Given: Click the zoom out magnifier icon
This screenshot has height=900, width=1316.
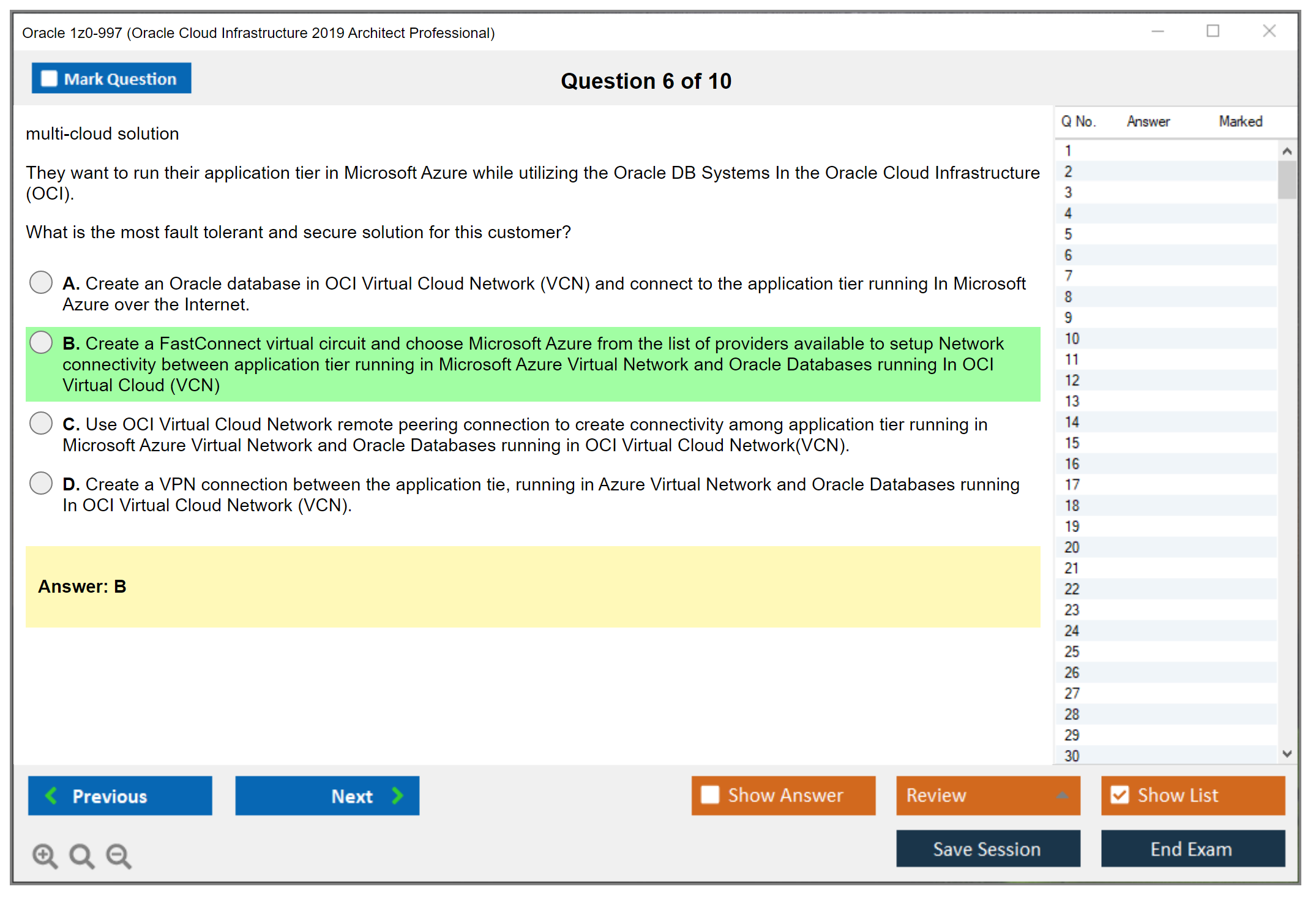Looking at the screenshot, I should (118, 855).
